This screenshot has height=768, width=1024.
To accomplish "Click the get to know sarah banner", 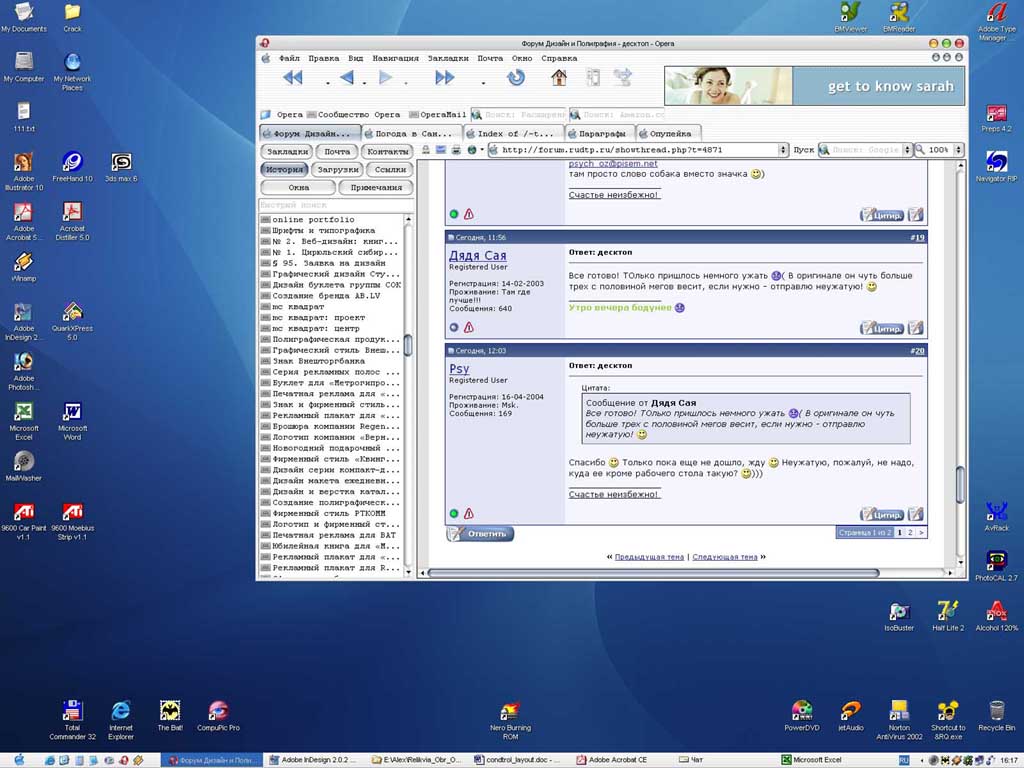I will click(x=814, y=86).
